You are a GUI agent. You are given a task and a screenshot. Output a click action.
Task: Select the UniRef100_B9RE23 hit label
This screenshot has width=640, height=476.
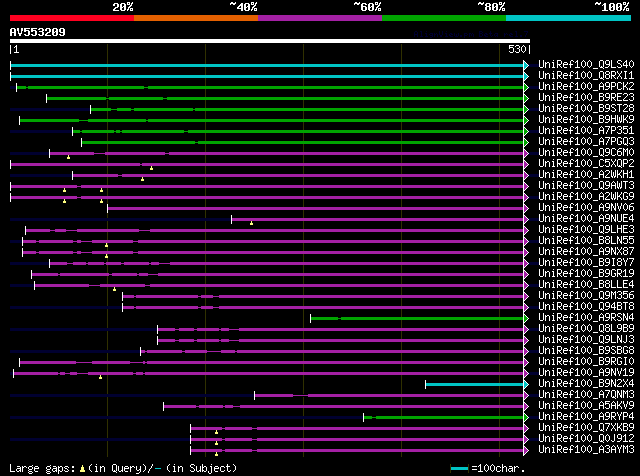point(586,97)
